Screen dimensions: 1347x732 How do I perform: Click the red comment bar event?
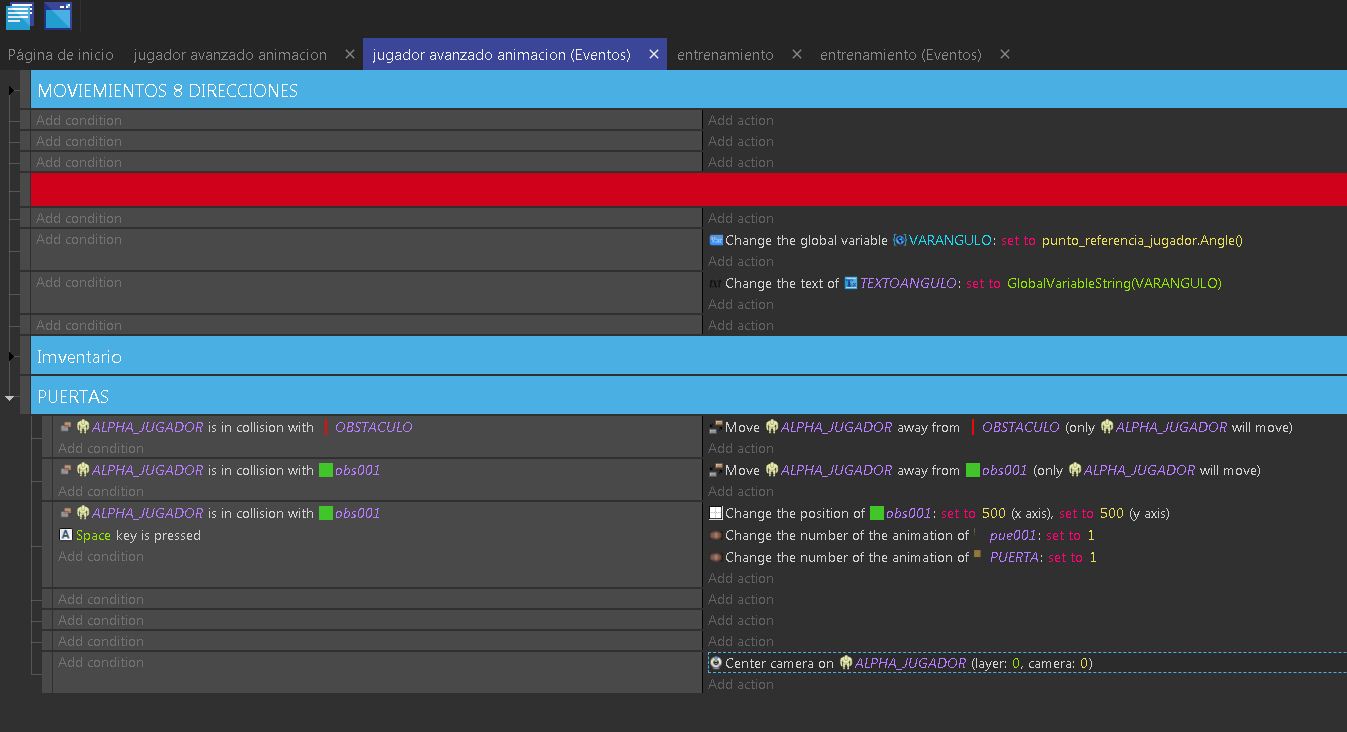(x=689, y=189)
